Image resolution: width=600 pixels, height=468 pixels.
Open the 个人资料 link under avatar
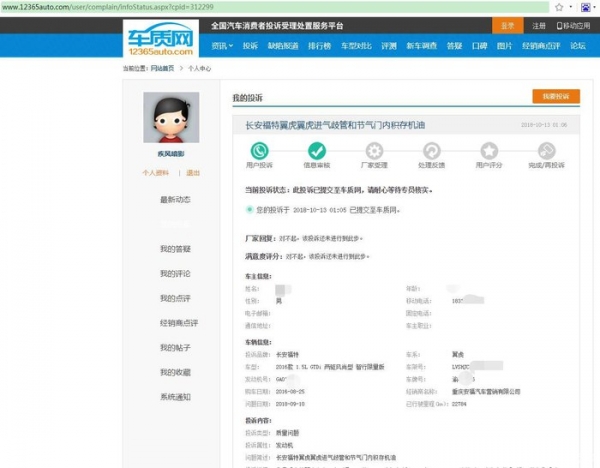click(155, 173)
